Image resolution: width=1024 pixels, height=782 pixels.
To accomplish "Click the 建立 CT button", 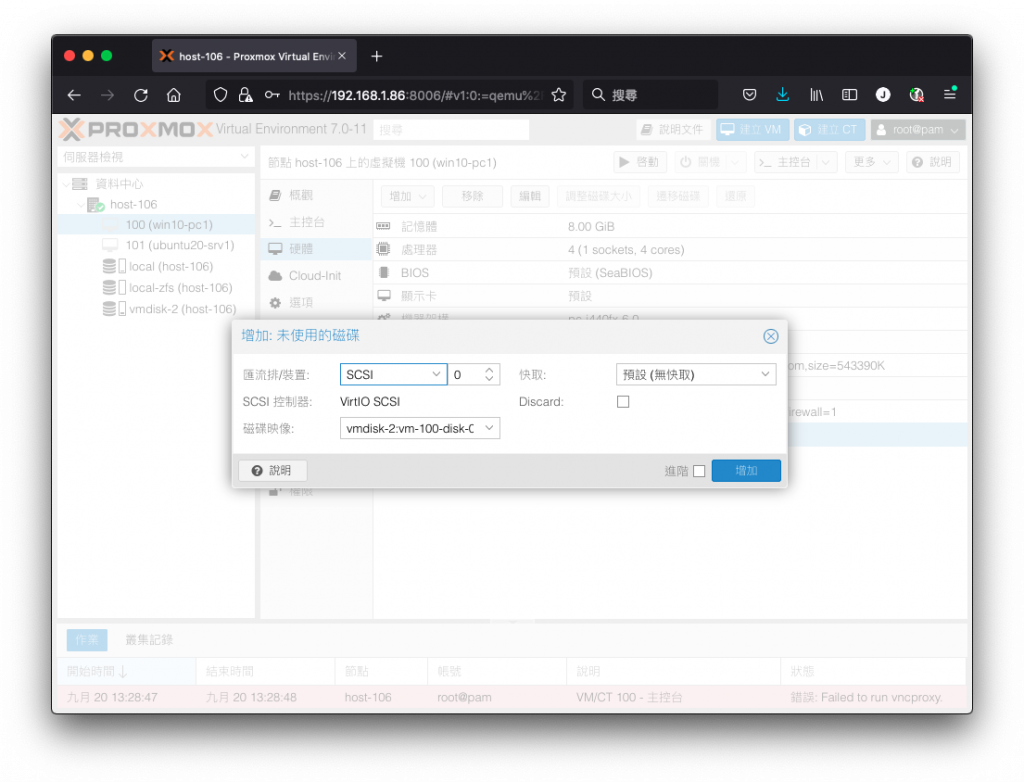I will [829, 129].
